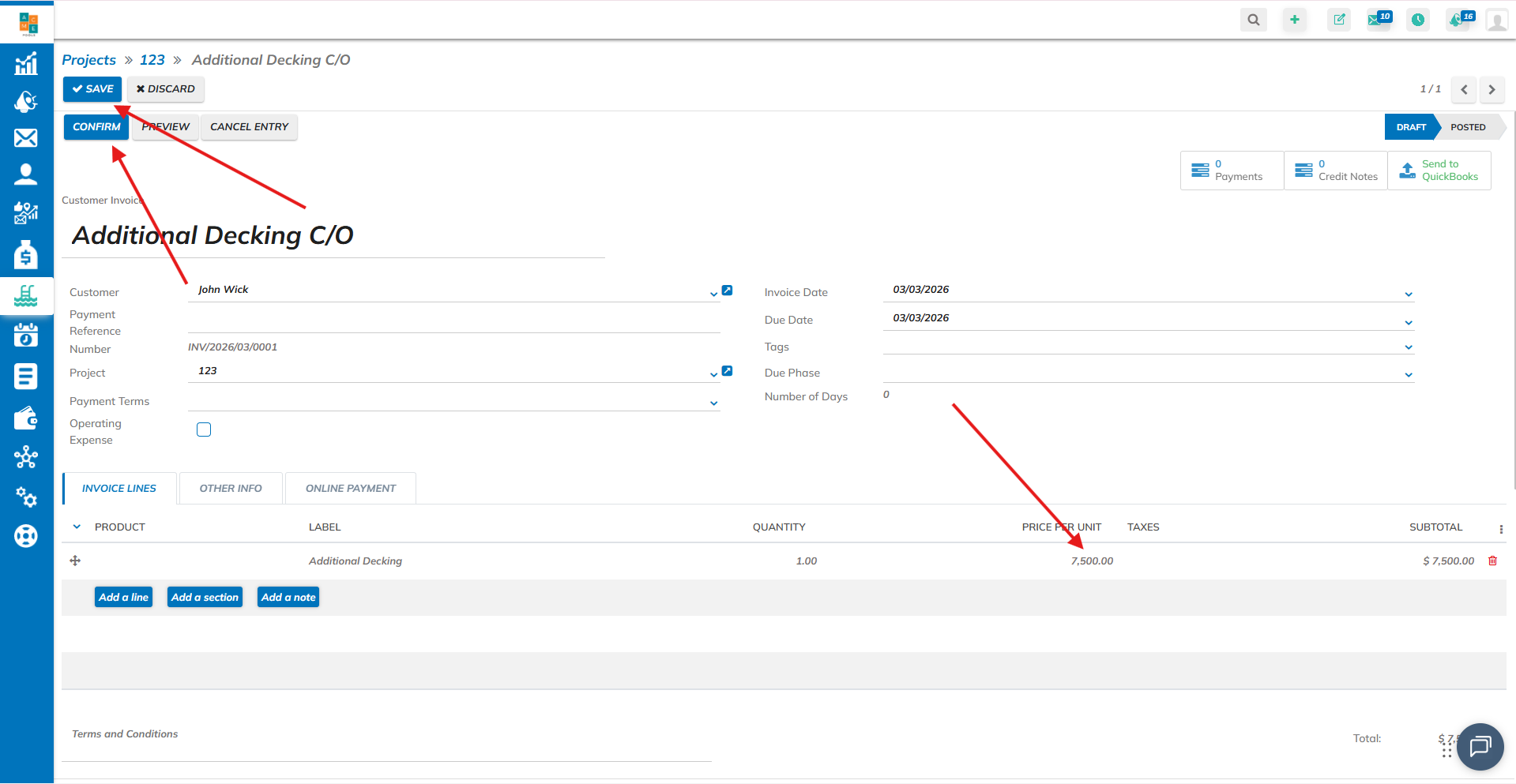Screen dimensions: 1516x784
Task: Open the envelope icon in left sidebar
Action: point(25,138)
